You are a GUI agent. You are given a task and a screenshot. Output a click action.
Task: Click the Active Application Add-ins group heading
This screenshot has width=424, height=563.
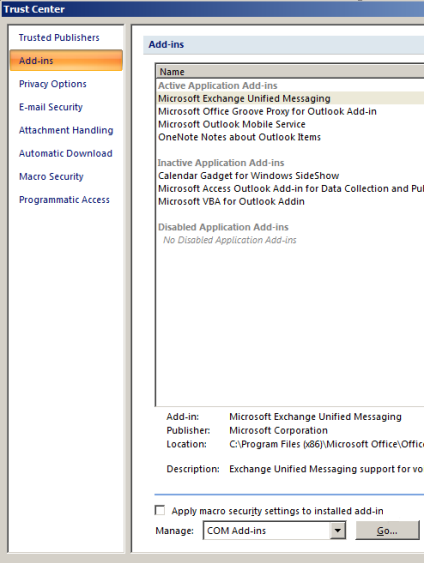point(218,85)
